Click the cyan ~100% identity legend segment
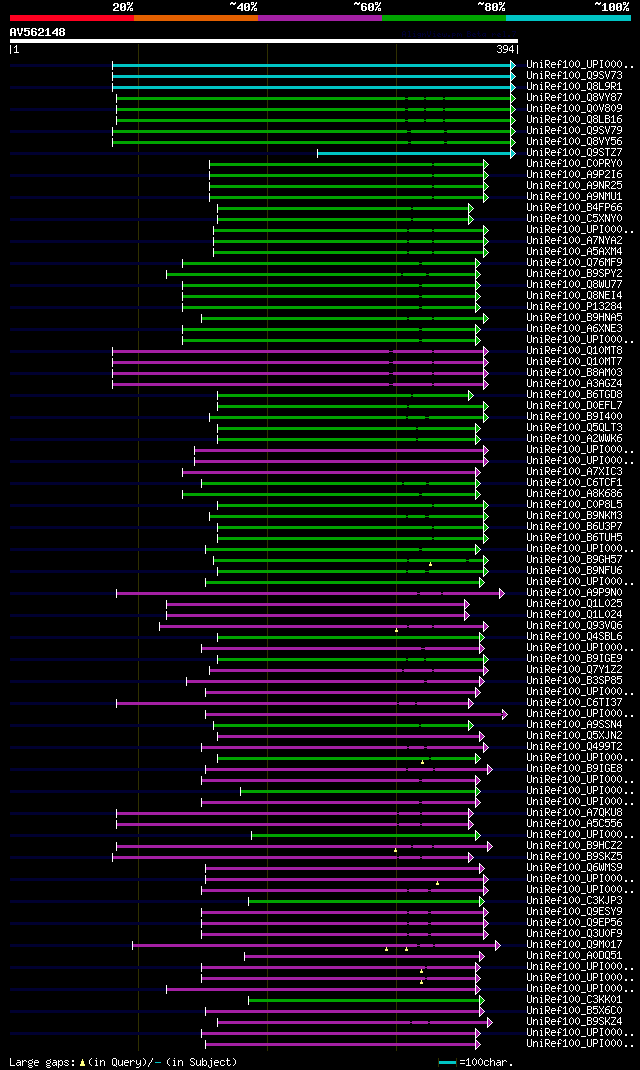Screen dimensions: 640x1070 pos(568,18)
